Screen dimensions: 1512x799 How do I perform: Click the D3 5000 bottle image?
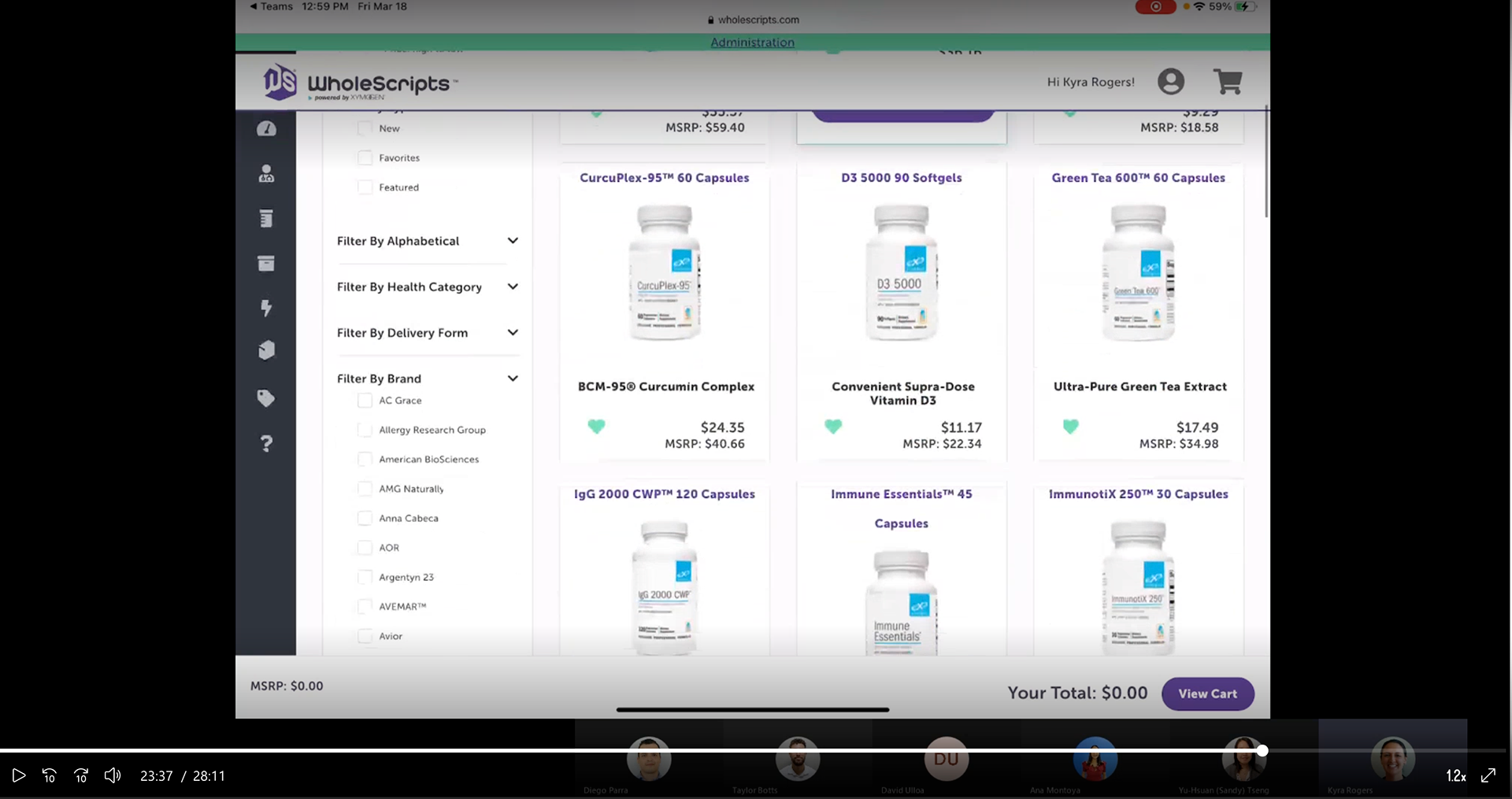click(x=902, y=272)
